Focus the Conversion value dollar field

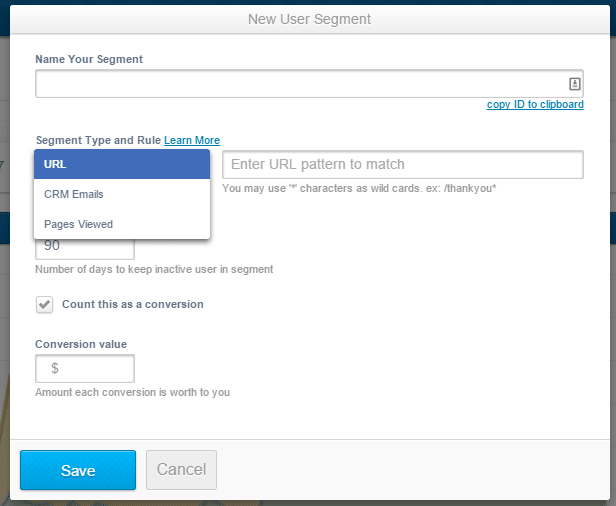pyautogui.click(x=85, y=368)
